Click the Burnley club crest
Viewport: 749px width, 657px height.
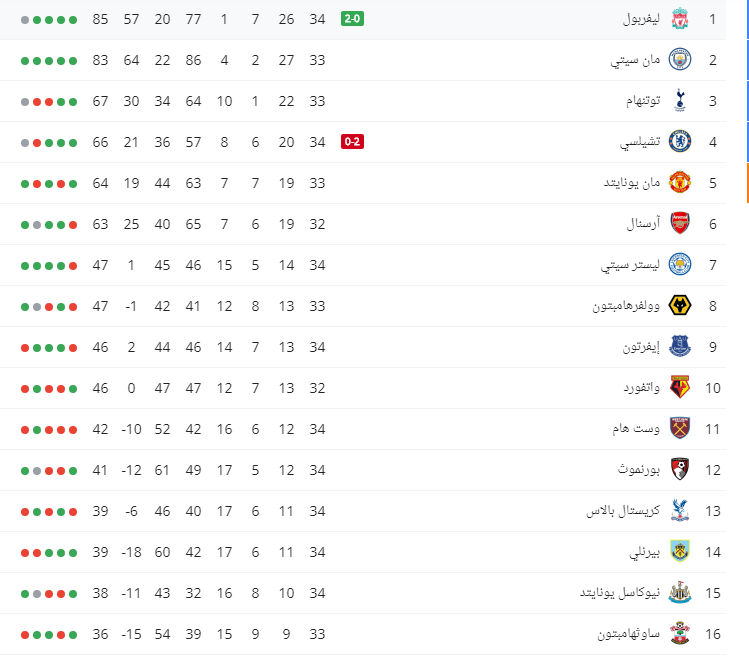(679, 552)
